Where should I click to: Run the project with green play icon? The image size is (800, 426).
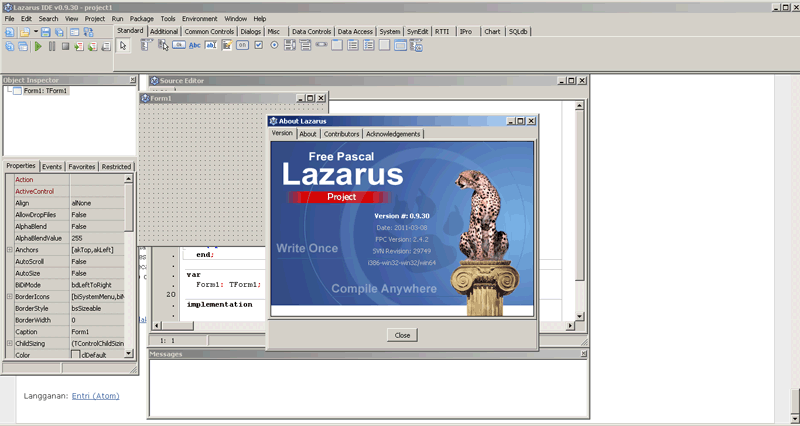(x=38, y=46)
